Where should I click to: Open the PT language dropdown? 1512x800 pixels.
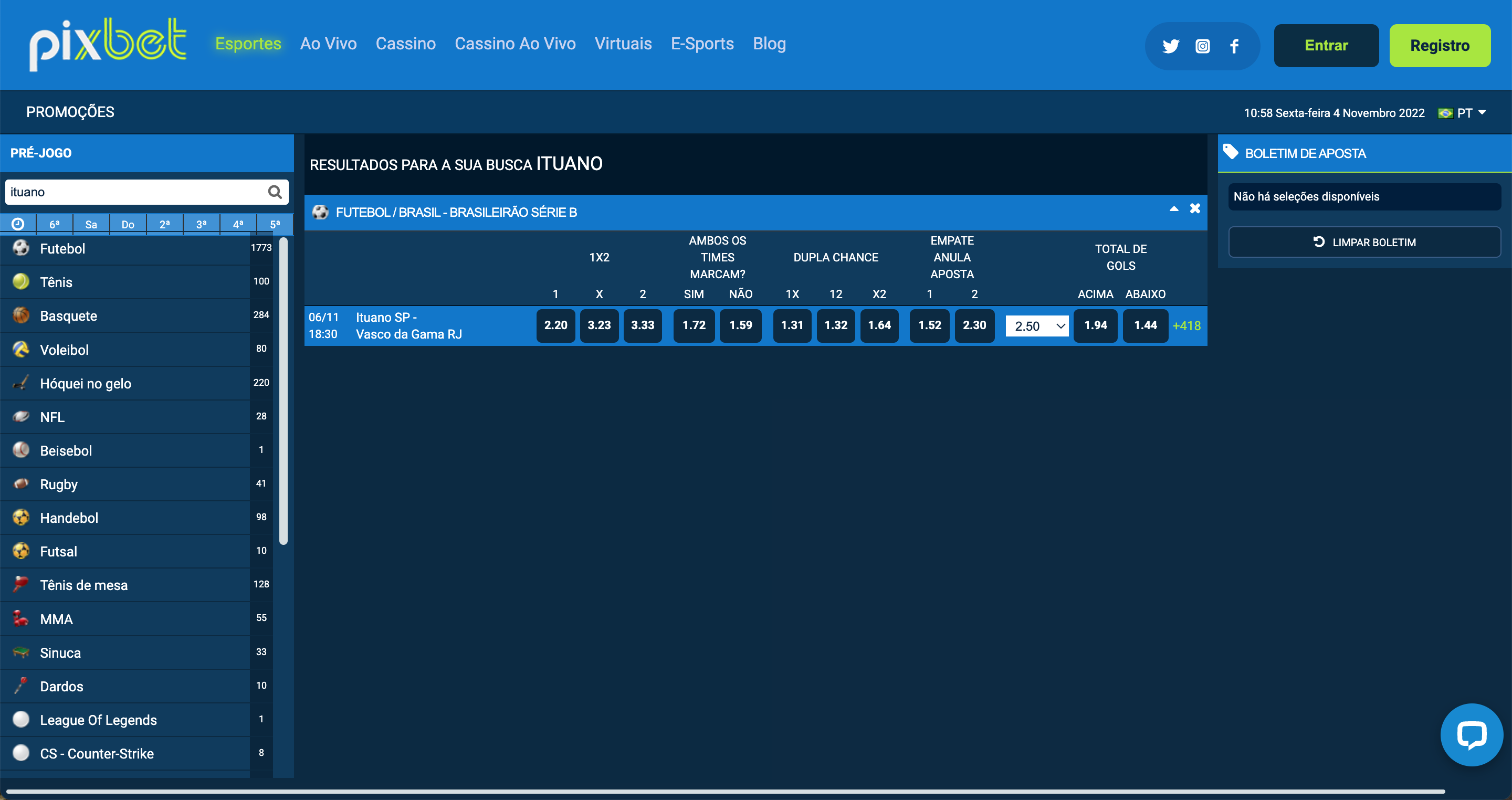point(1471,113)
